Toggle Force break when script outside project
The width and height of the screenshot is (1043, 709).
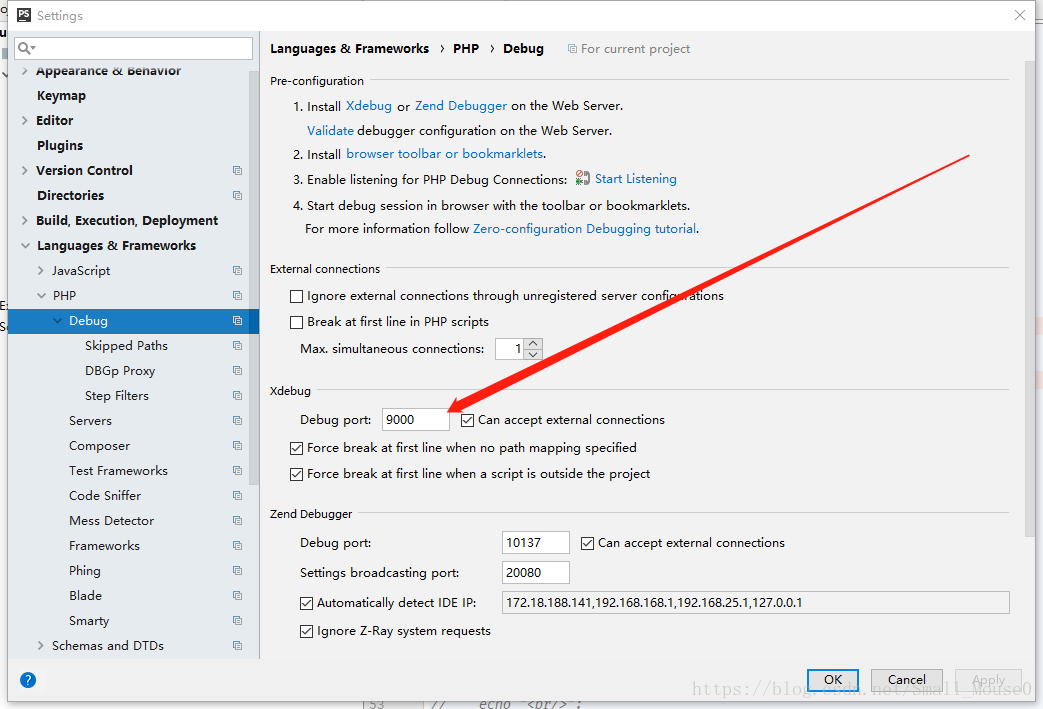click(297, 474)
